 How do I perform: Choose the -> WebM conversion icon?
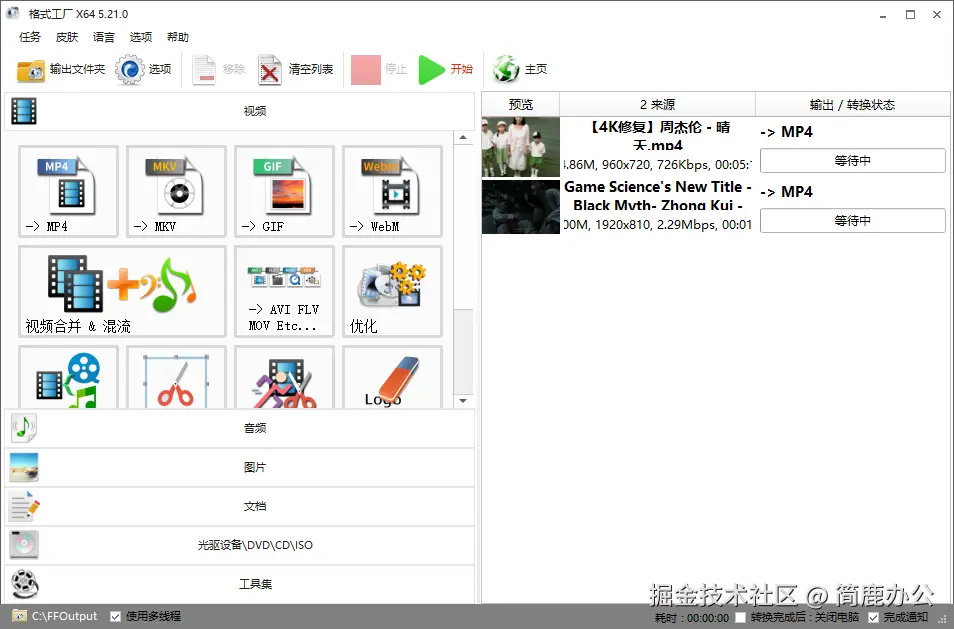point(392,191)
